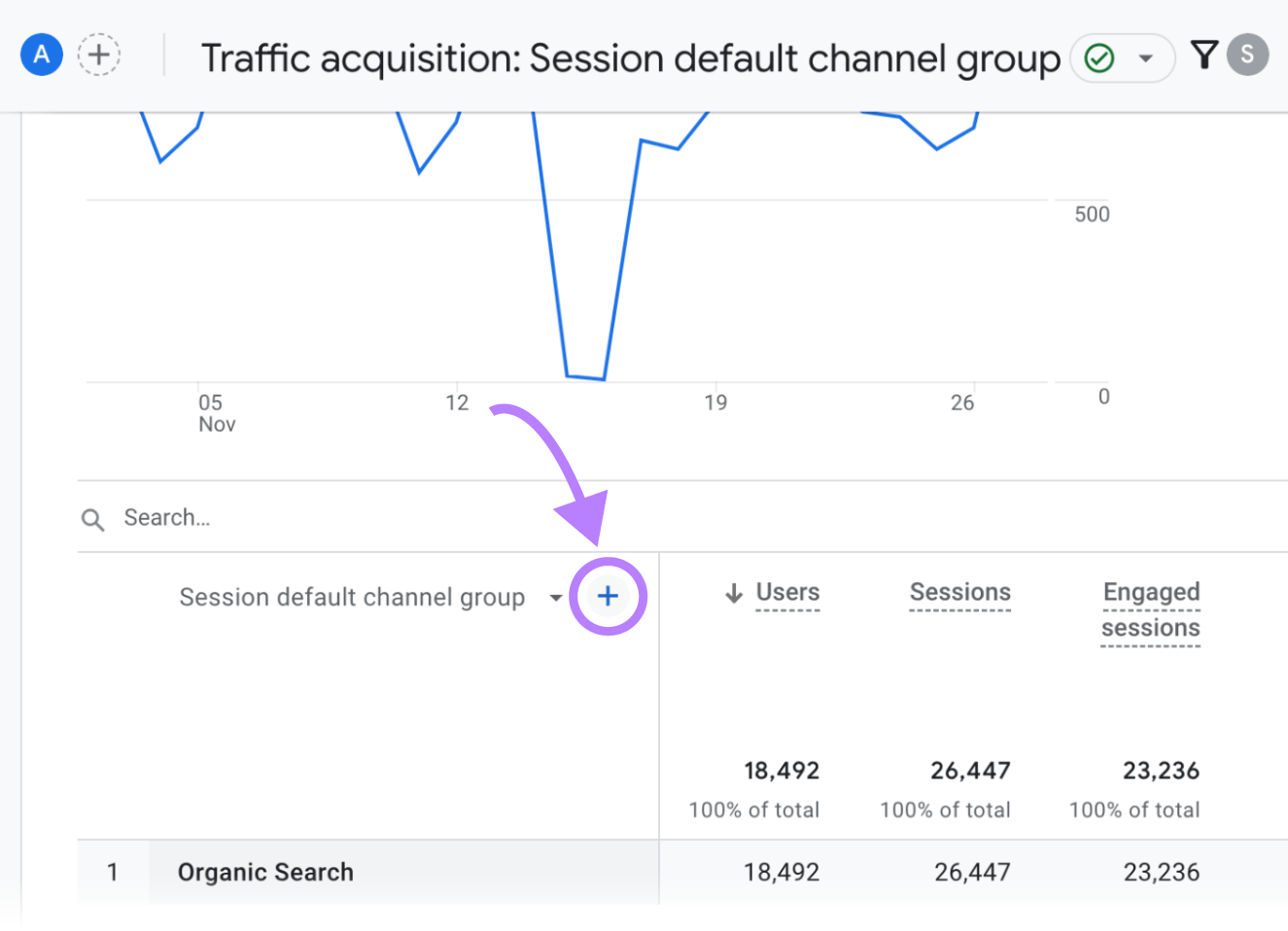The height and width of the screenshot is (931, 1288).
Task: Open the Analytics account avatar icon
Action: [x=41, y=54]
